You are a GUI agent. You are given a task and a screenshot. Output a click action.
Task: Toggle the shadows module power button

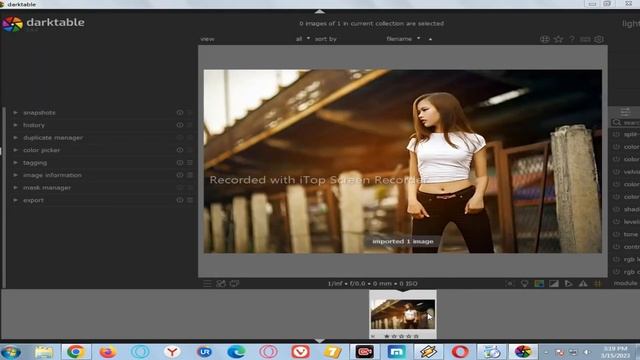pos(616,209)
